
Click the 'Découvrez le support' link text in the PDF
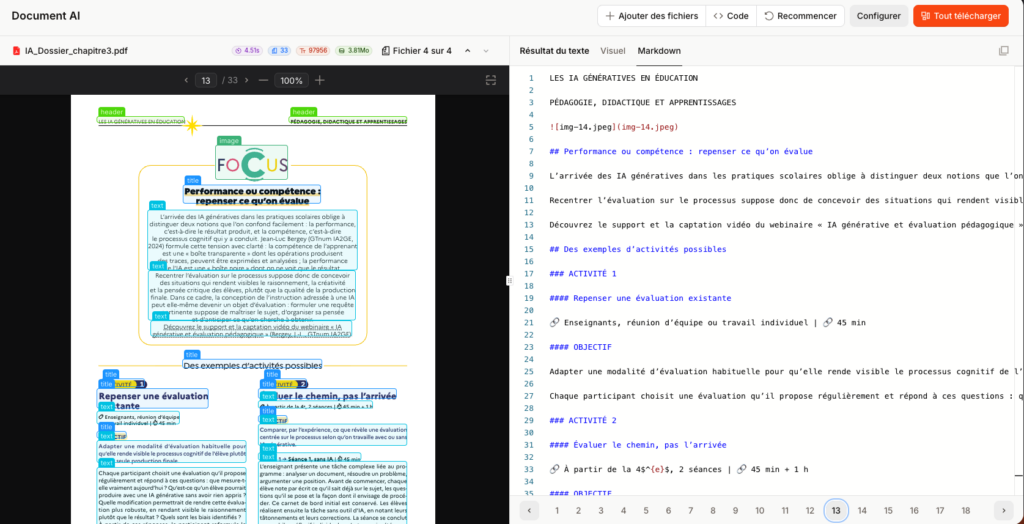pos(251,329)
